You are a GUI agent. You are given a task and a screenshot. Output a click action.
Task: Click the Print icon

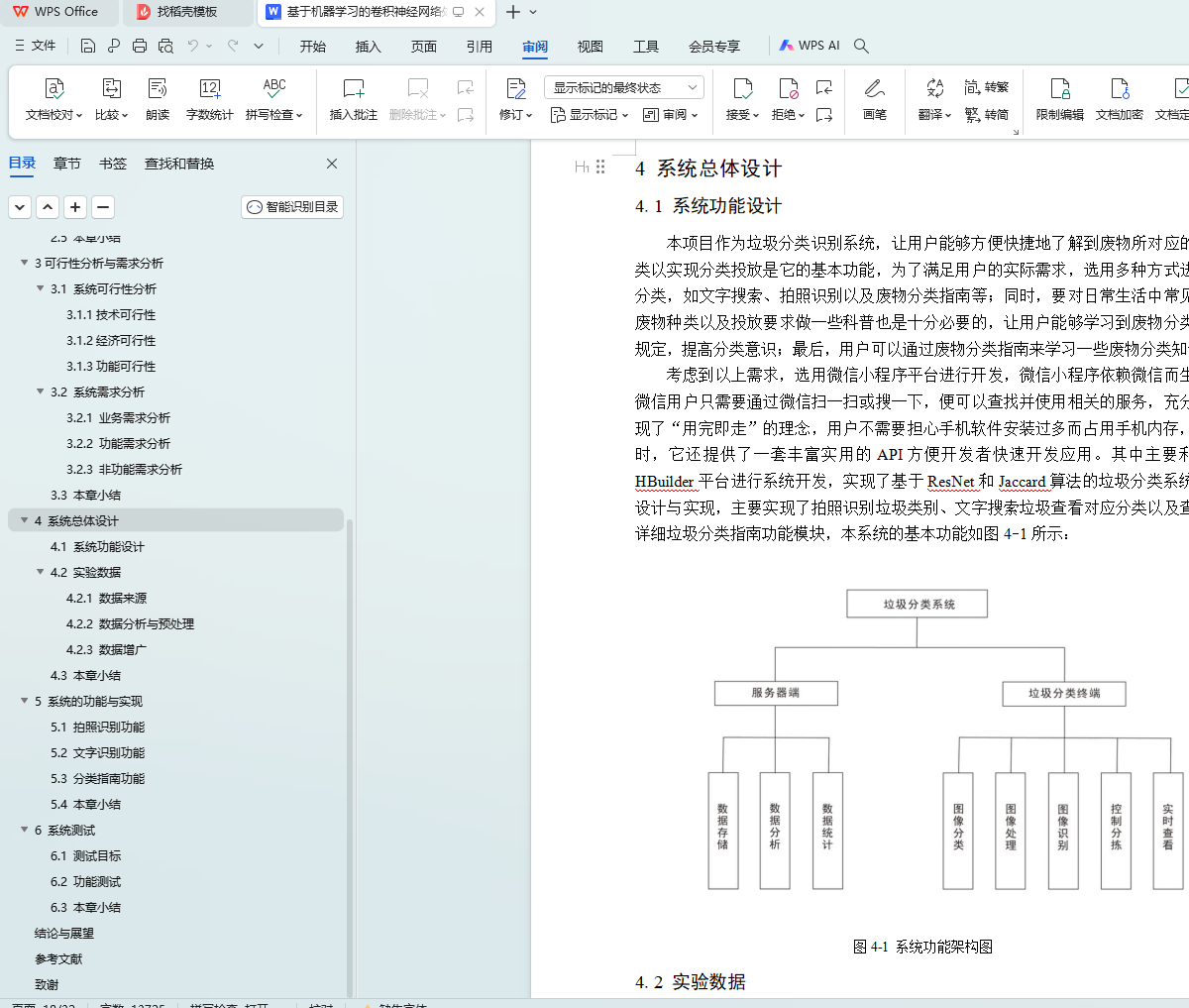pyautogui.click(x=140, y=46)
